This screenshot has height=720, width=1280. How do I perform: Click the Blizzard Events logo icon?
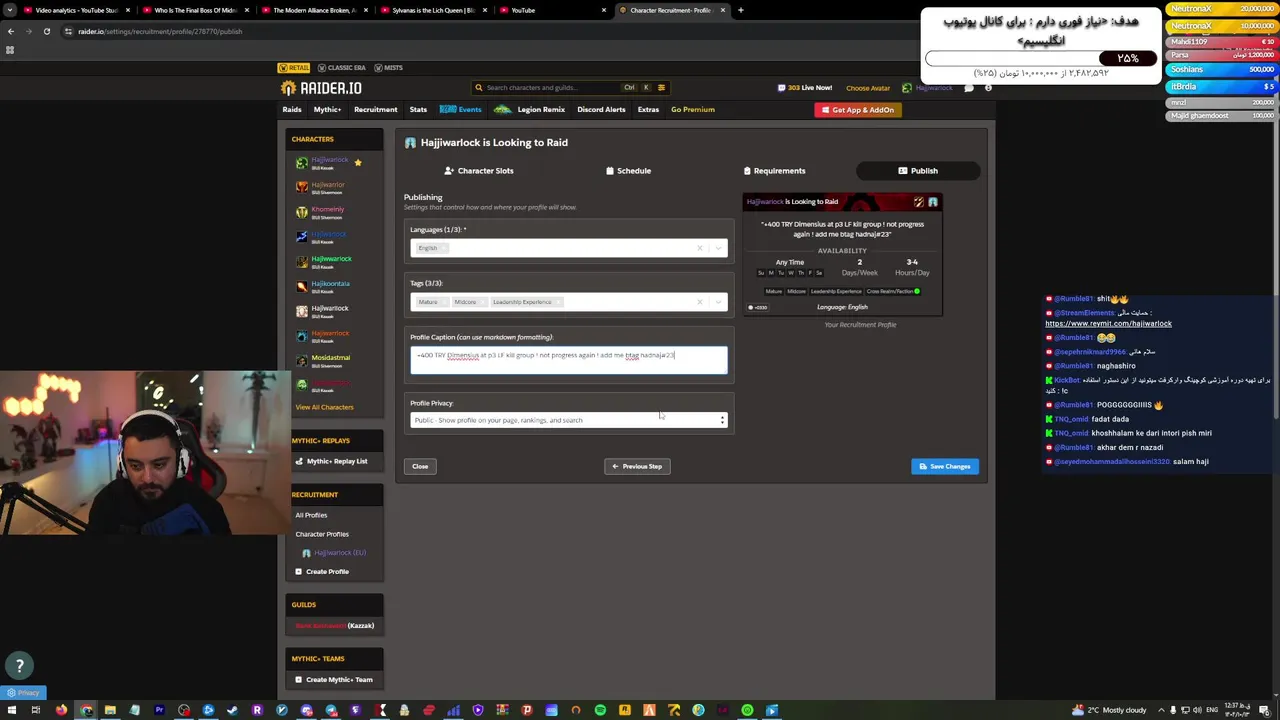[448, 109]
